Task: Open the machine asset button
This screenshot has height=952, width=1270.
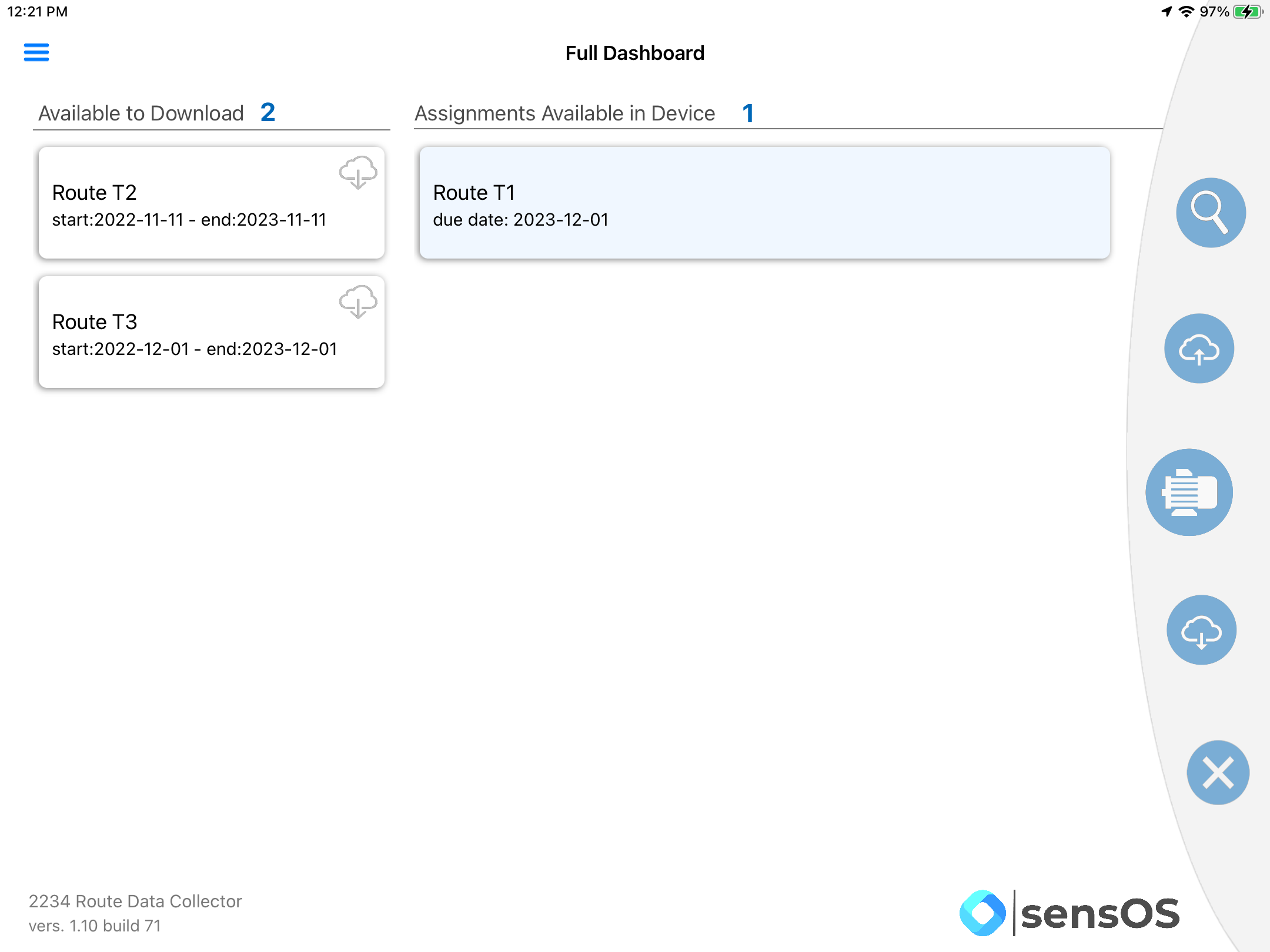Action: (x=1189, y=492)
